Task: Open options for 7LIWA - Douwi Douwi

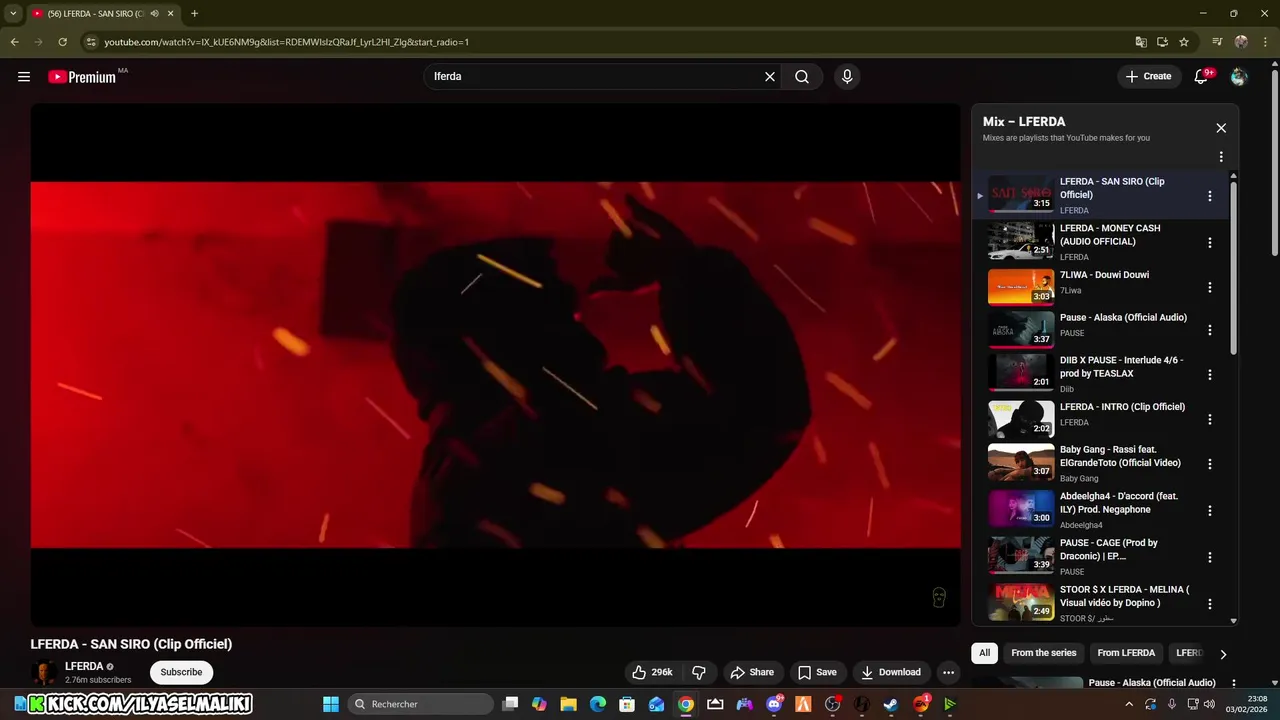Action: coord(1210,287)
